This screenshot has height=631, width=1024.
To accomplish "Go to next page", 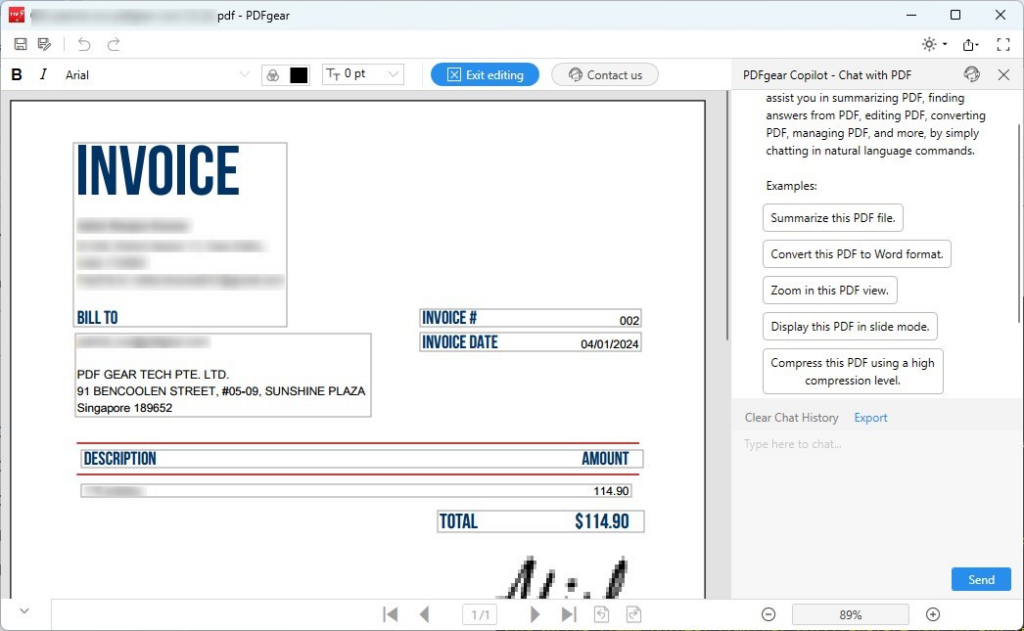I will point(535,614).
